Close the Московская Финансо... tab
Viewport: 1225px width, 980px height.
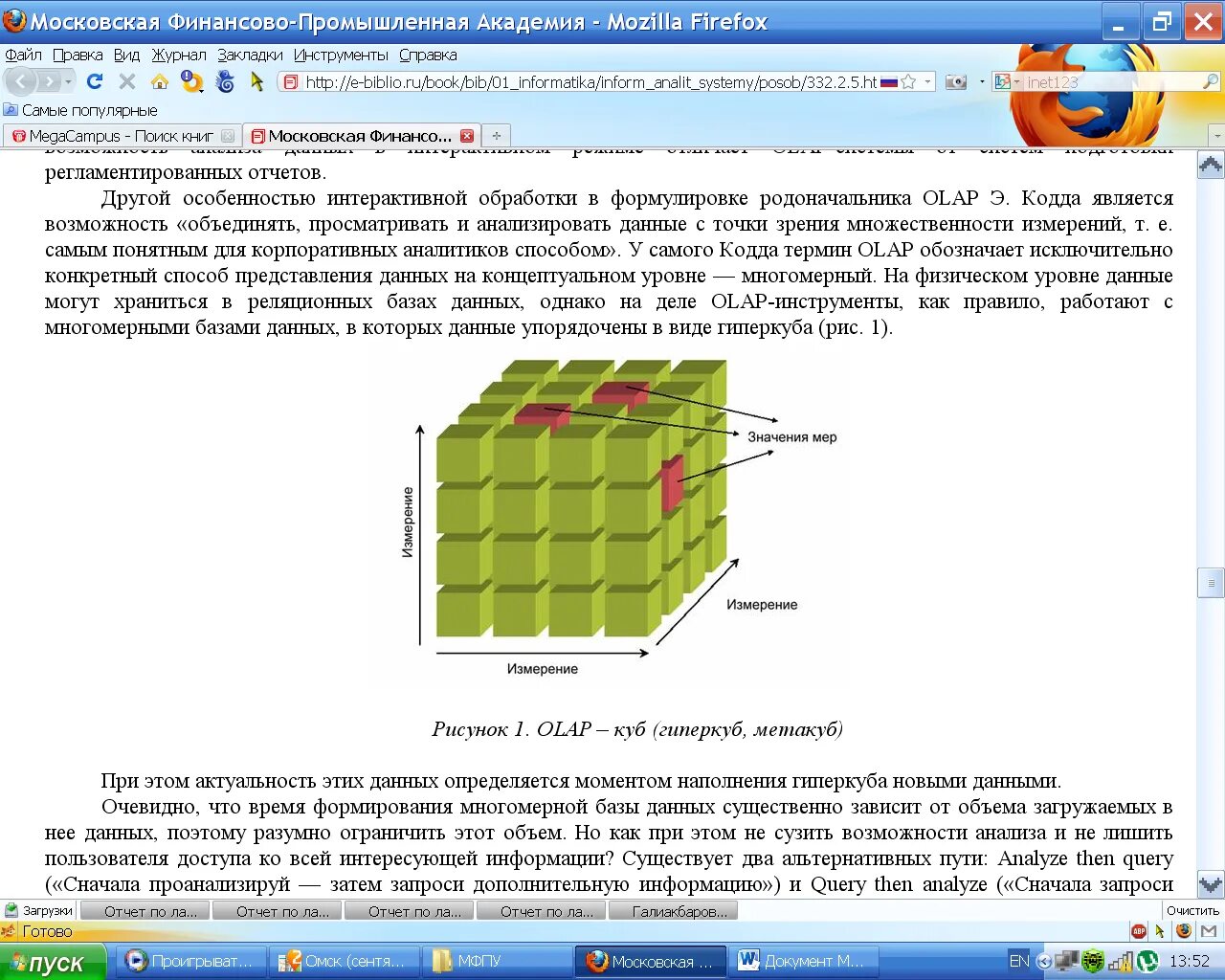[x=467, y=136]
